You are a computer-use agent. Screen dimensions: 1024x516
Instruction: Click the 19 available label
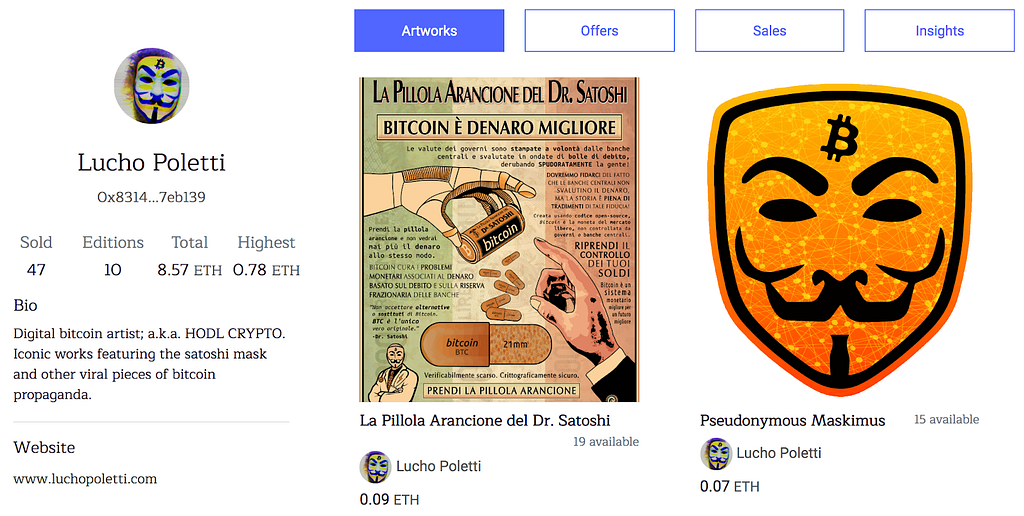(606, 442)
